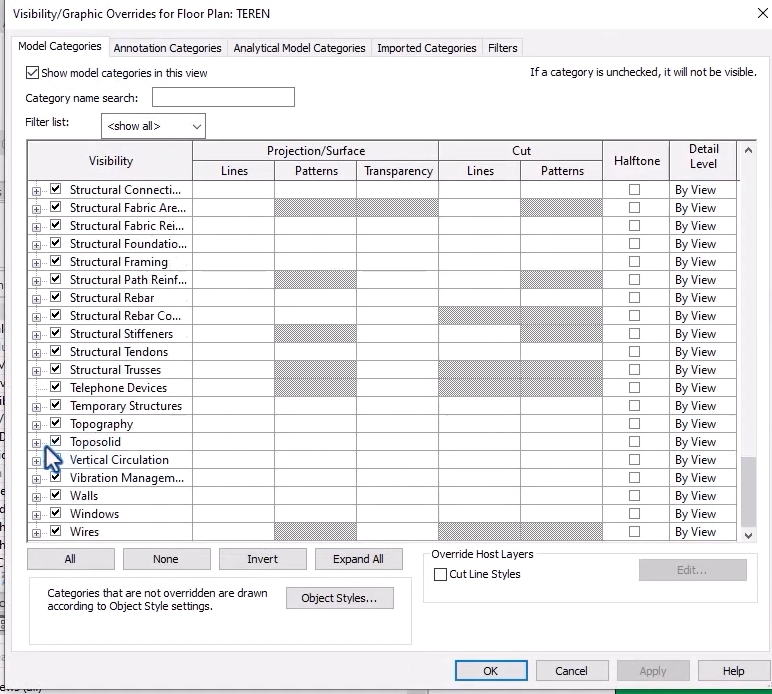772x694 pixels.
Task: Click the Object Styles button
Action: point(339,598)
